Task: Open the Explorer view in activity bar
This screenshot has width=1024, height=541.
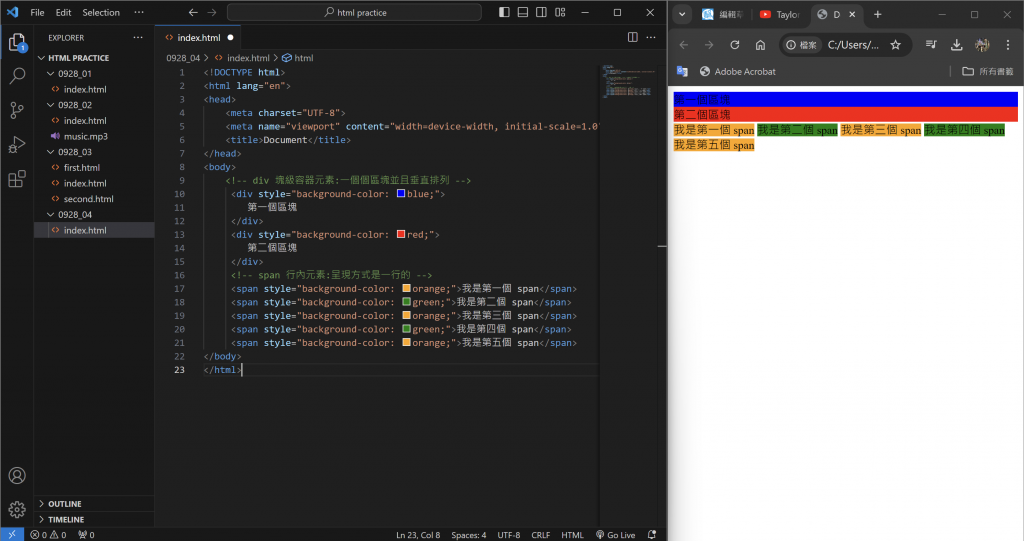Action: tap(17, 42)
